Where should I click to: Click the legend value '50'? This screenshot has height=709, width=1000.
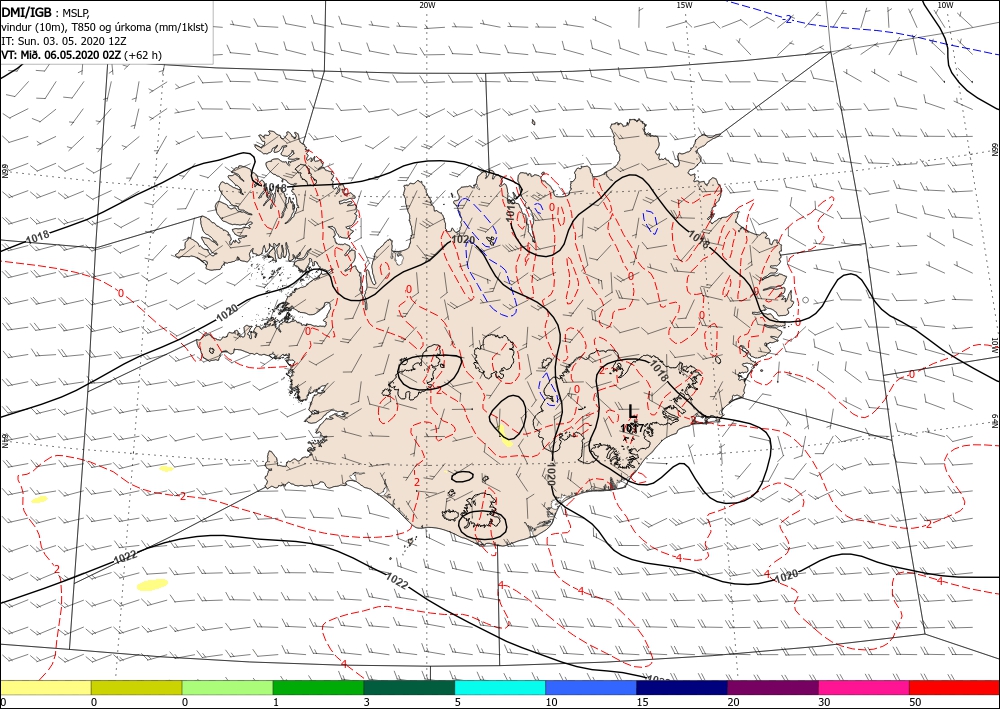tap(915, 702)
